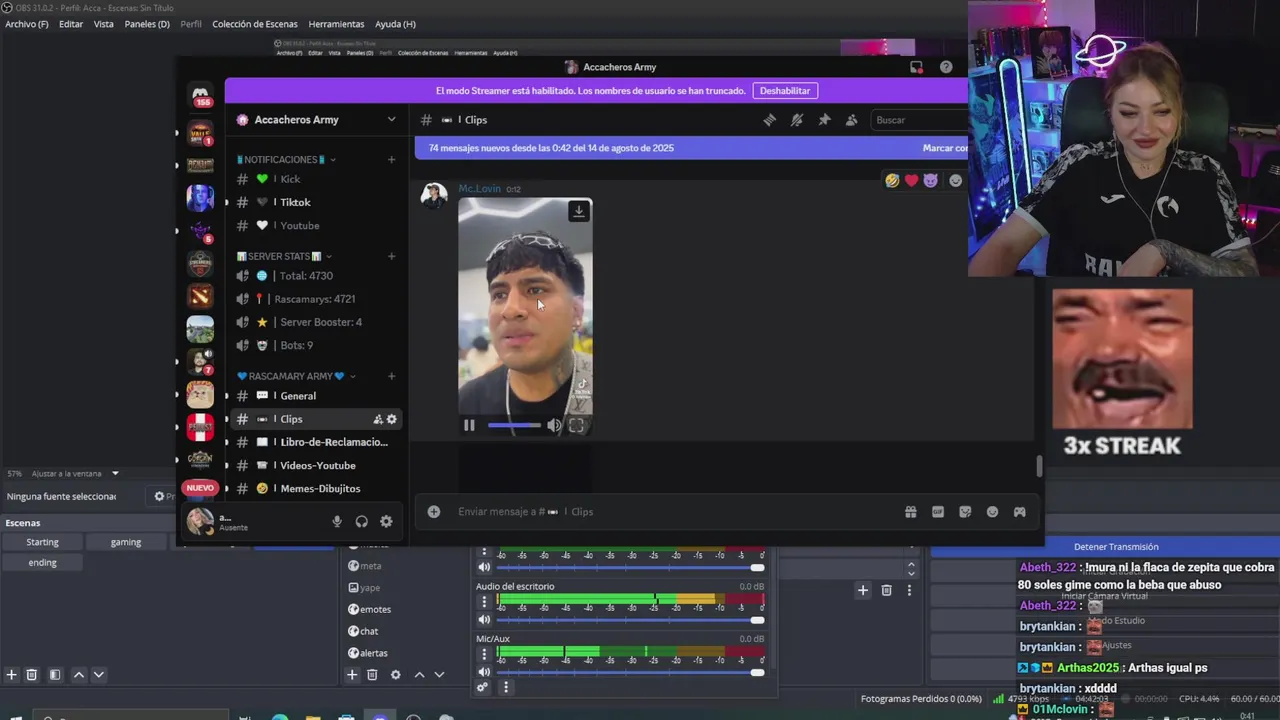The width and height of the screenshot is (1280, 720).
Task: Select the gaming scene in OBS
Action: coord(126,542)
